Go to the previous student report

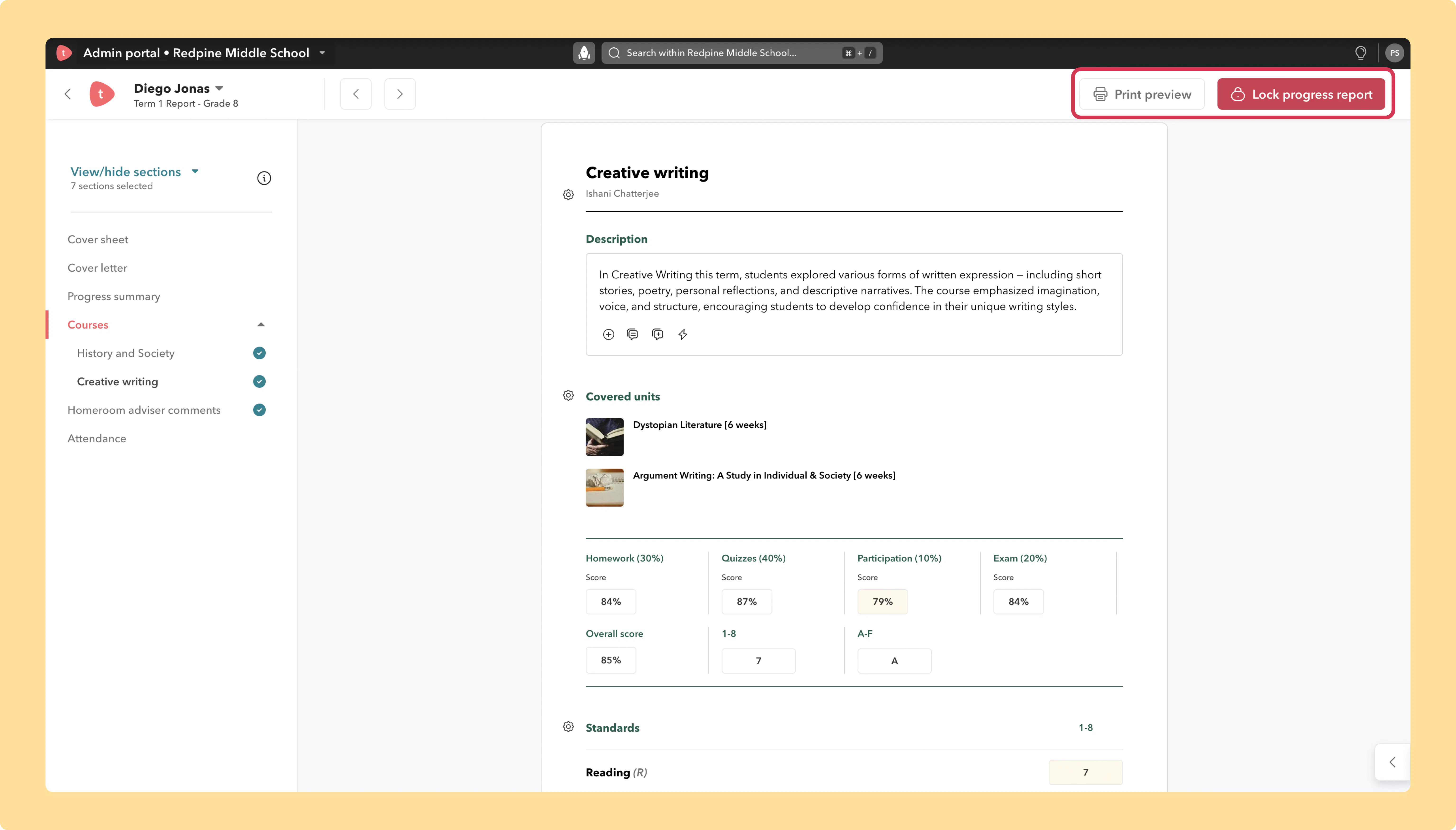click(356, 94)
